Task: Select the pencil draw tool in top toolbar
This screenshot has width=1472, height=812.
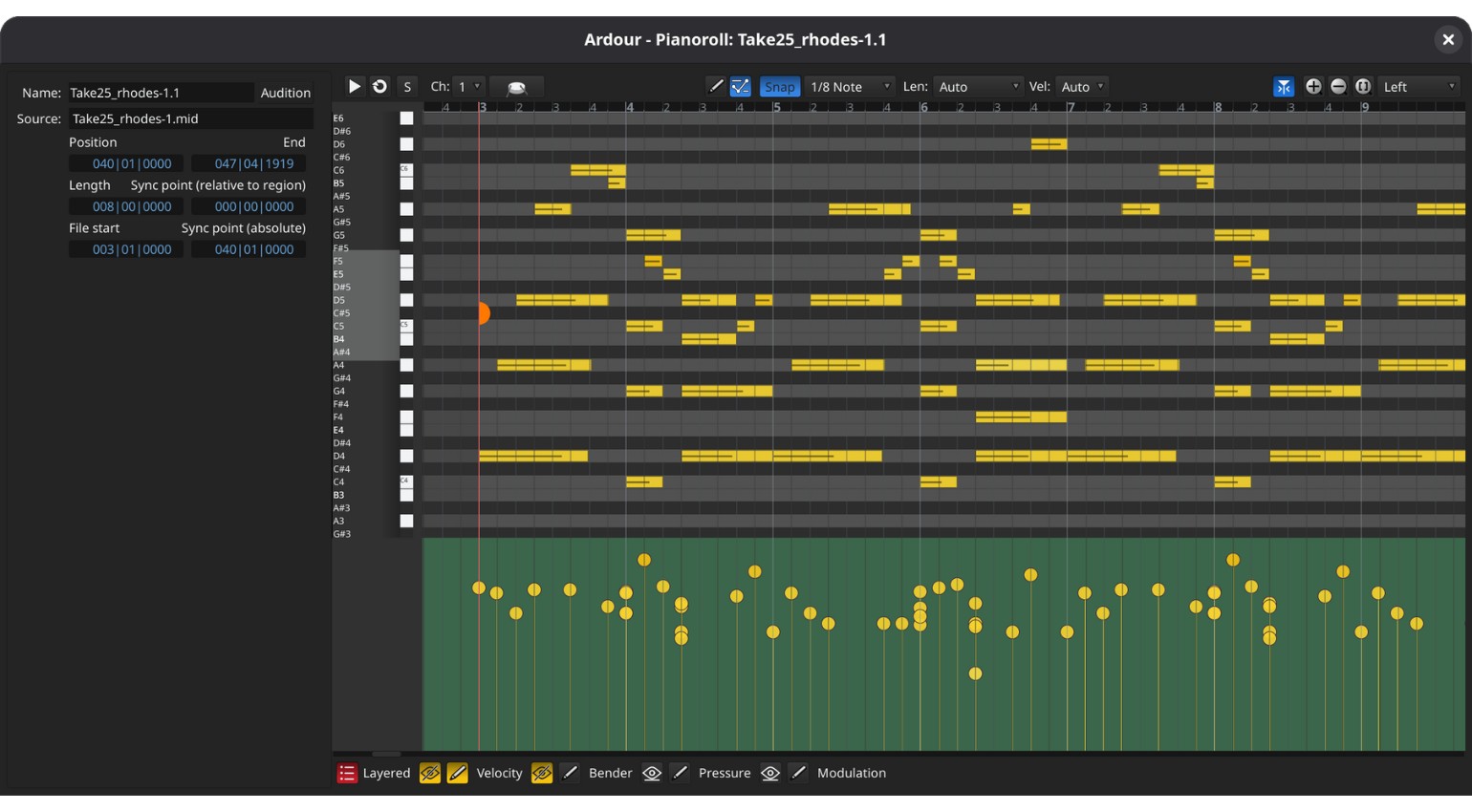Action: pos(715,86)
